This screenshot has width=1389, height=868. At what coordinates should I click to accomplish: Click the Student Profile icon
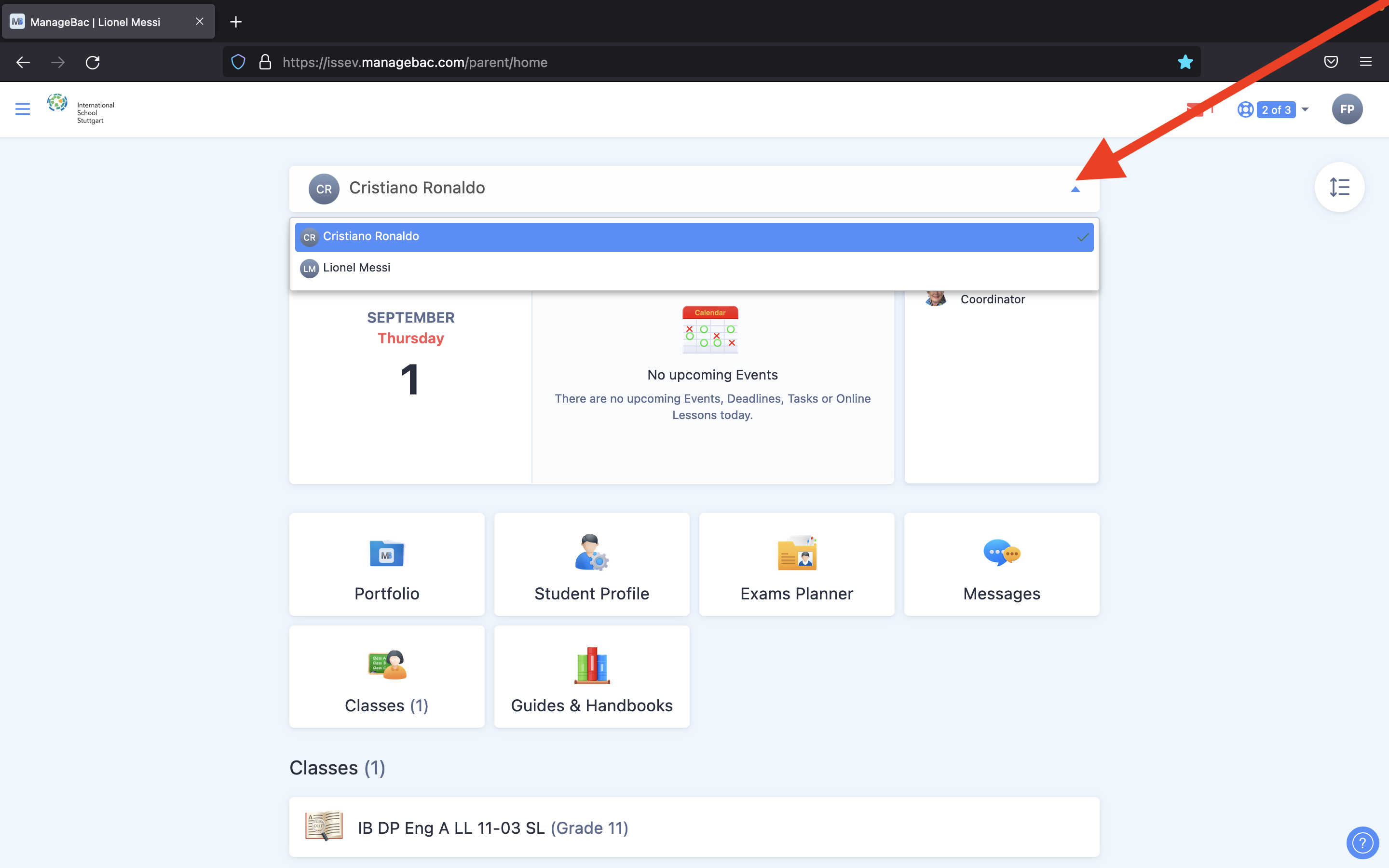(592, 552)
